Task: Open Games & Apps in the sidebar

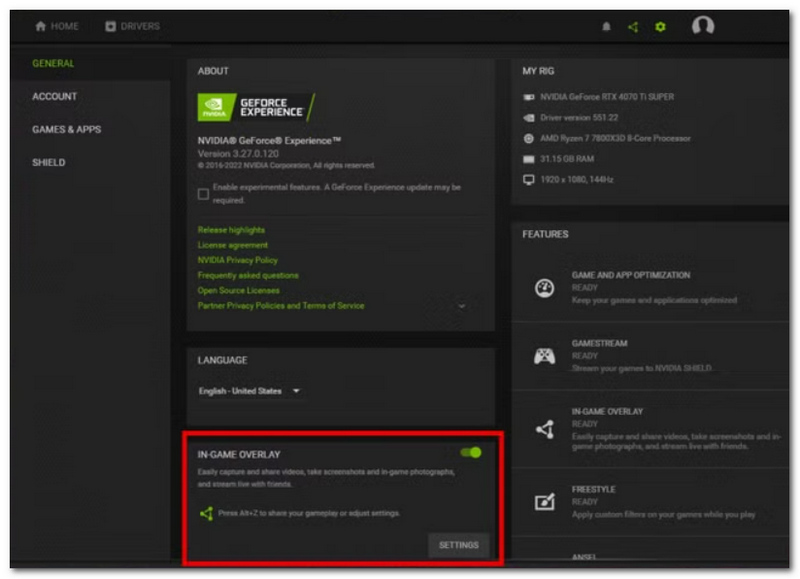Action: point(66,130)
